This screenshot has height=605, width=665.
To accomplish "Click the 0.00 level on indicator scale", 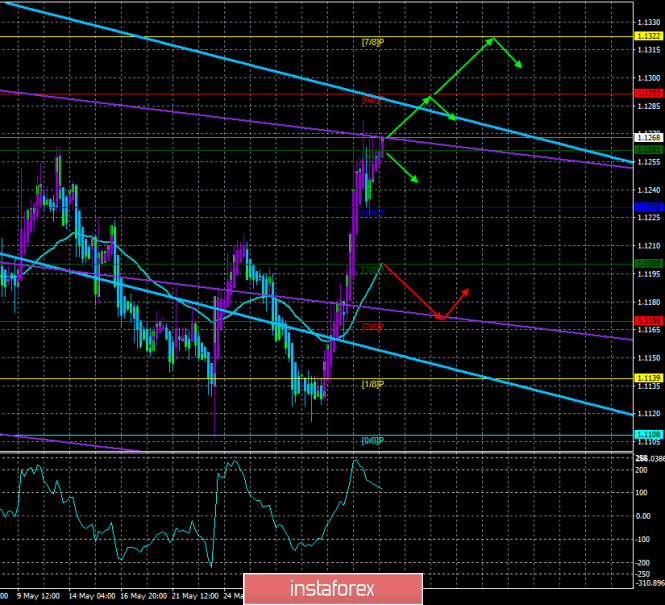I will [x=647, y=517].
